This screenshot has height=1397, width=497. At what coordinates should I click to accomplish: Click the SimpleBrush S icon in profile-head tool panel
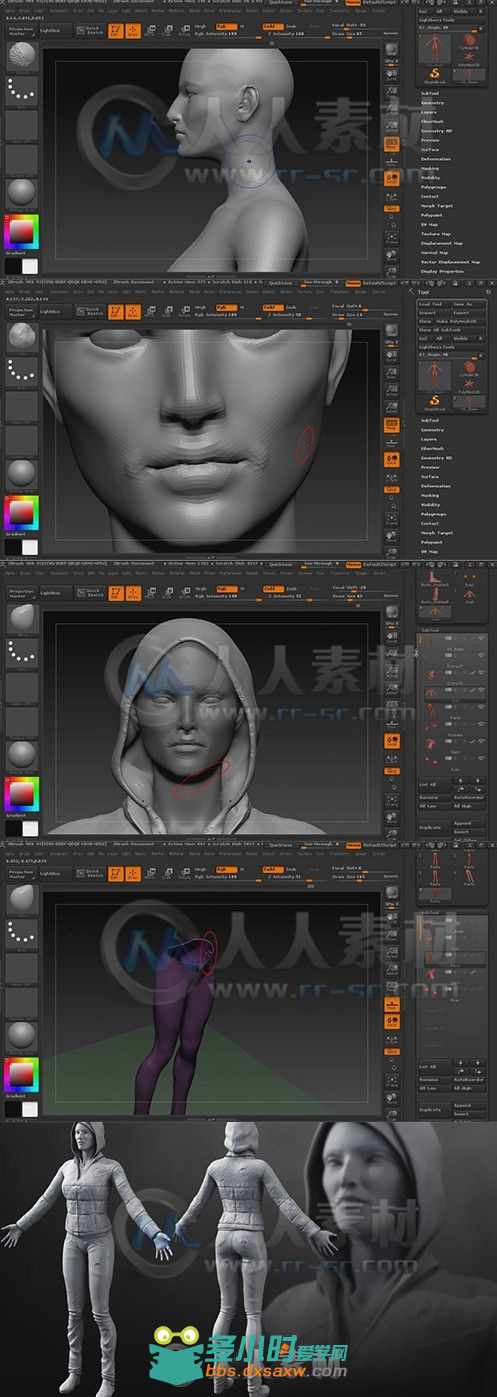pyautogui.click(x=435, y=73)
